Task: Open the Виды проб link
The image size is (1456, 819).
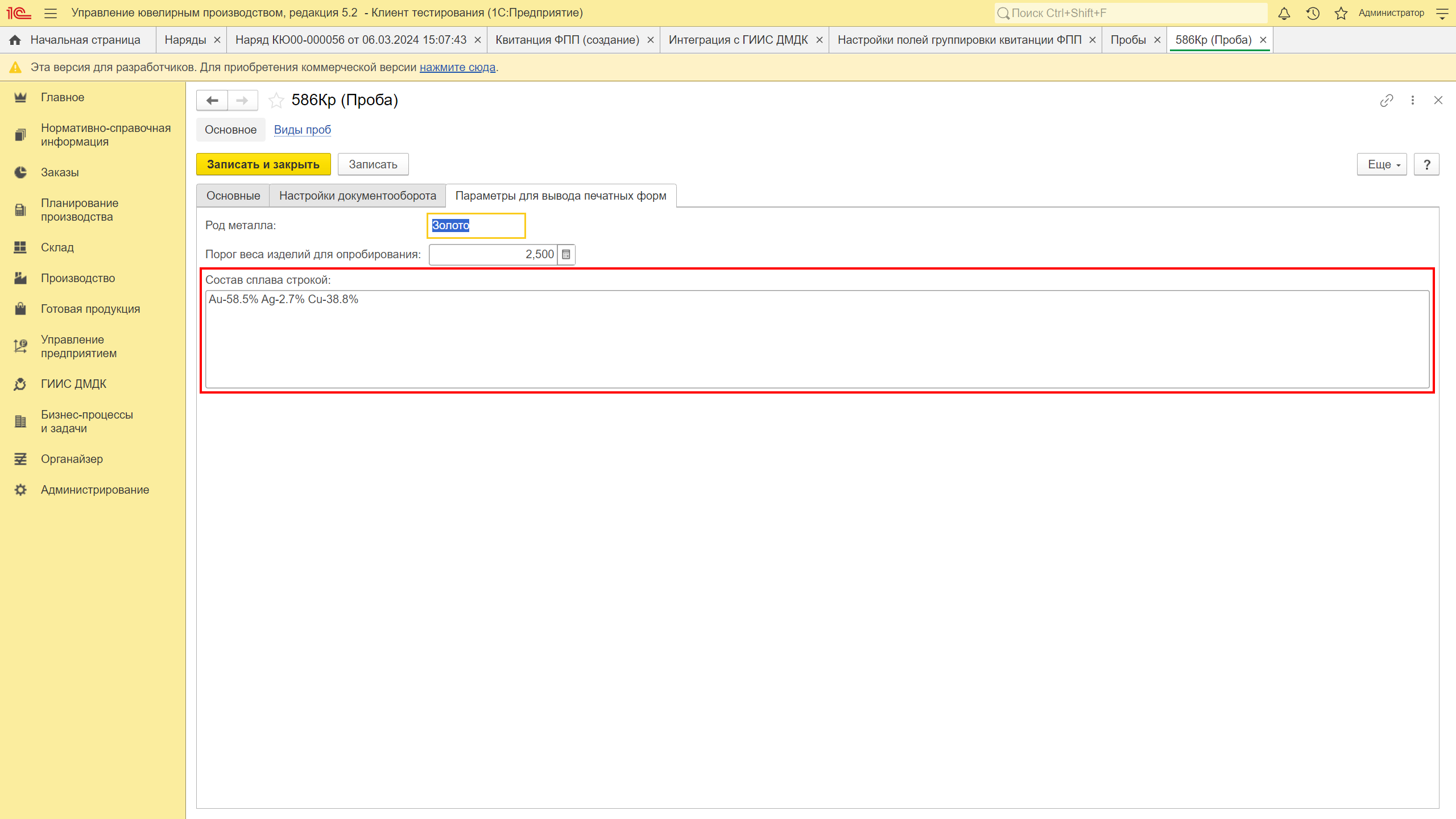Action: (303, 130)
